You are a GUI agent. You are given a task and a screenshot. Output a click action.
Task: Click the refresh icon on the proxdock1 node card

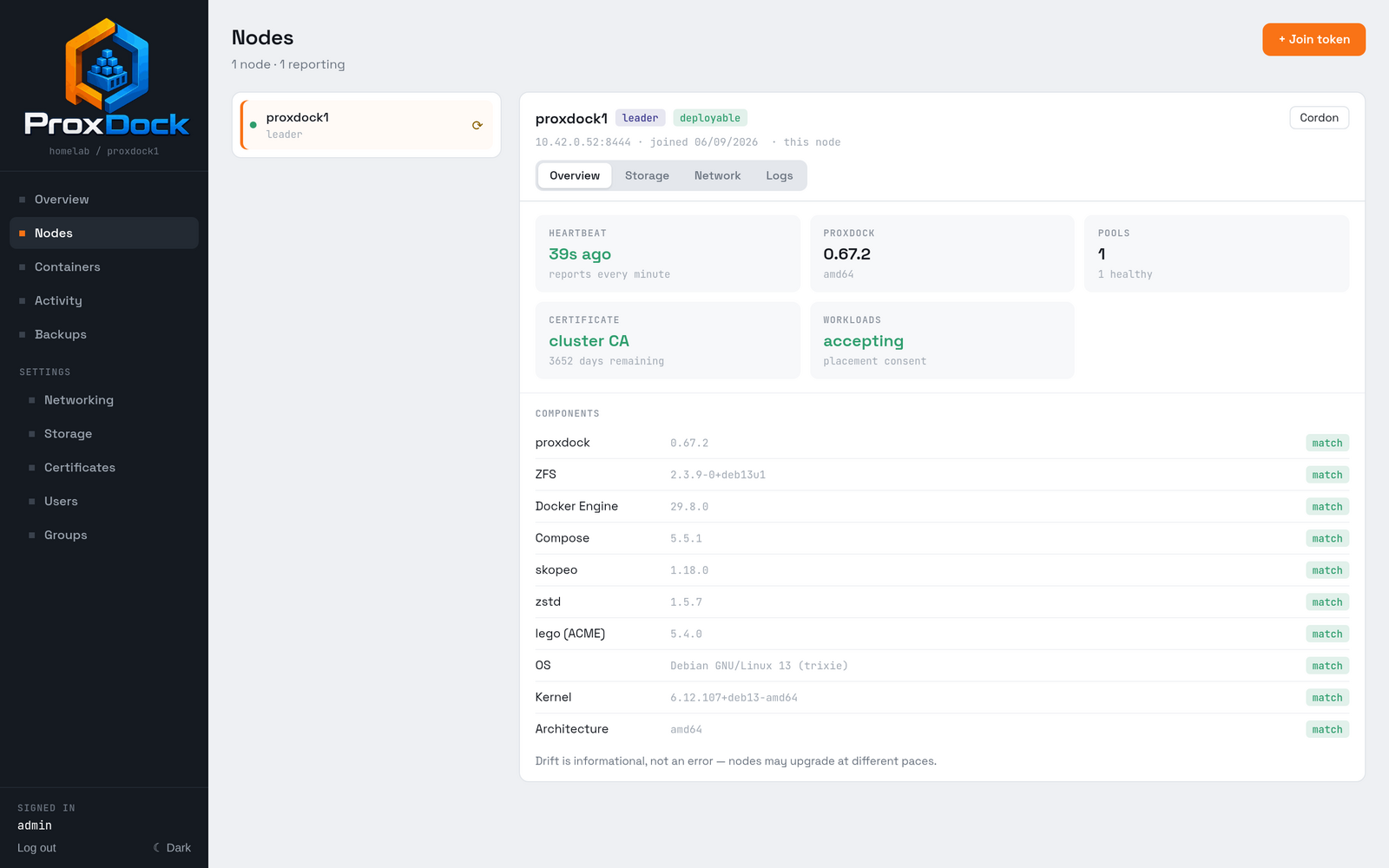(477, 125)
